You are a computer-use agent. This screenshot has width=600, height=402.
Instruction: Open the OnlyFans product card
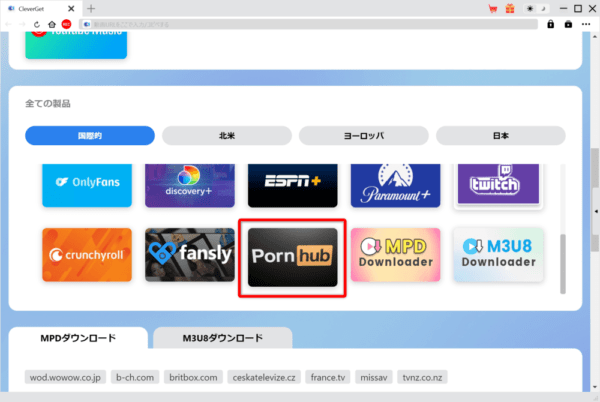pyautogui.click(x=87, y=185)
